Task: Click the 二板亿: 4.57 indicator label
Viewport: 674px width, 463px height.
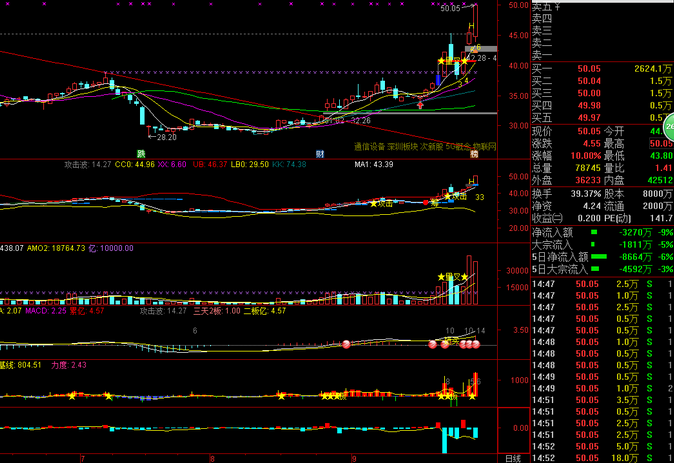Action: [265, 311]
